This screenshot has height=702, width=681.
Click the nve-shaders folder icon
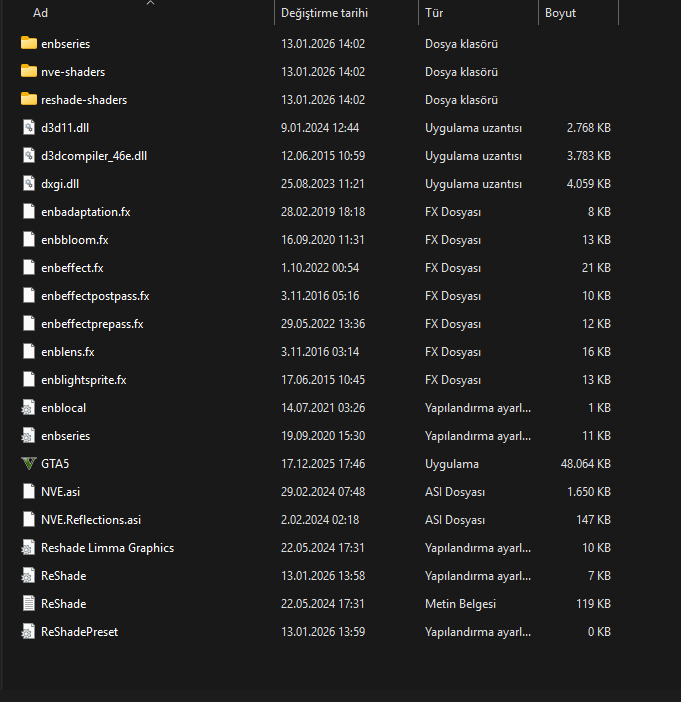[29, 72]
